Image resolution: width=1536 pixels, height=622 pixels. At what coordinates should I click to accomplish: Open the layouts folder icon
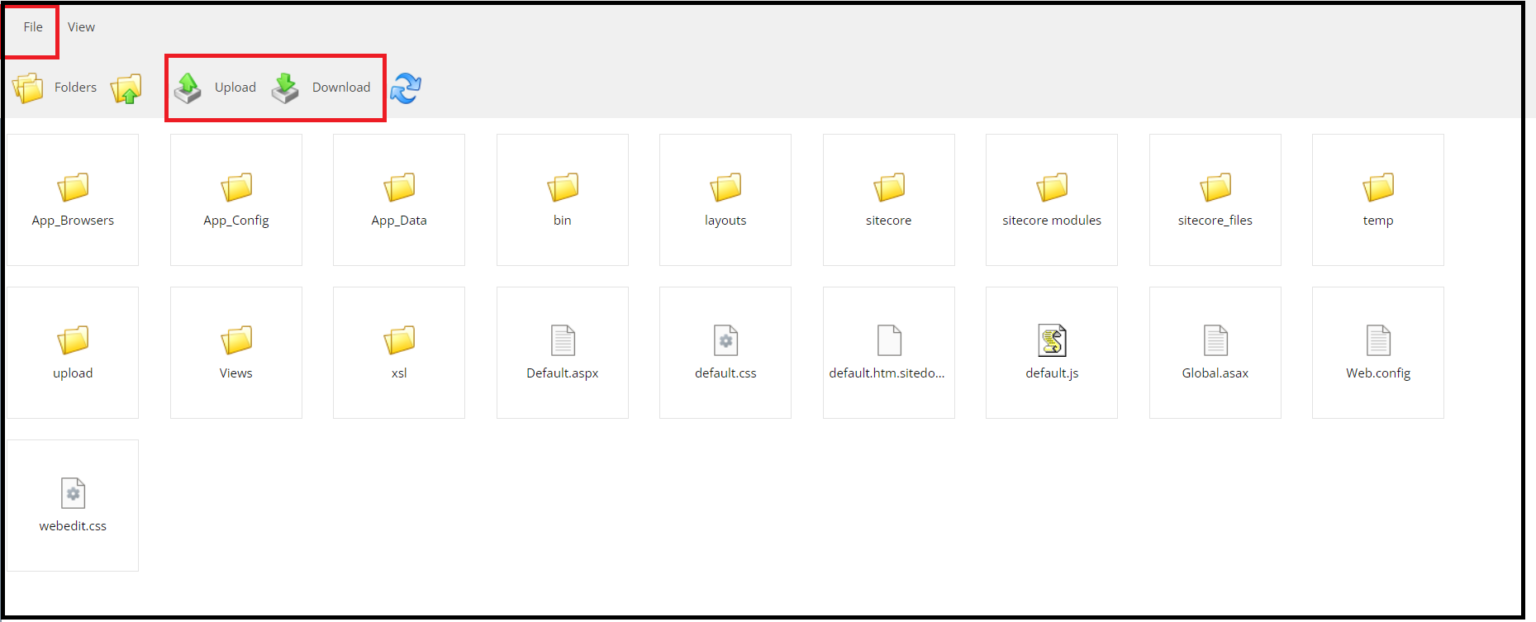coord(725,188)
